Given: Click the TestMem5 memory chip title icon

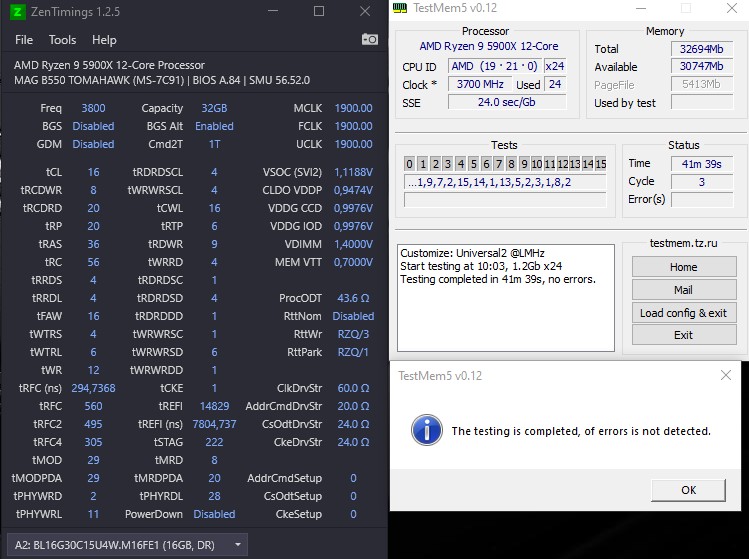Looking at the screenshot, I should tap(399, 8).
